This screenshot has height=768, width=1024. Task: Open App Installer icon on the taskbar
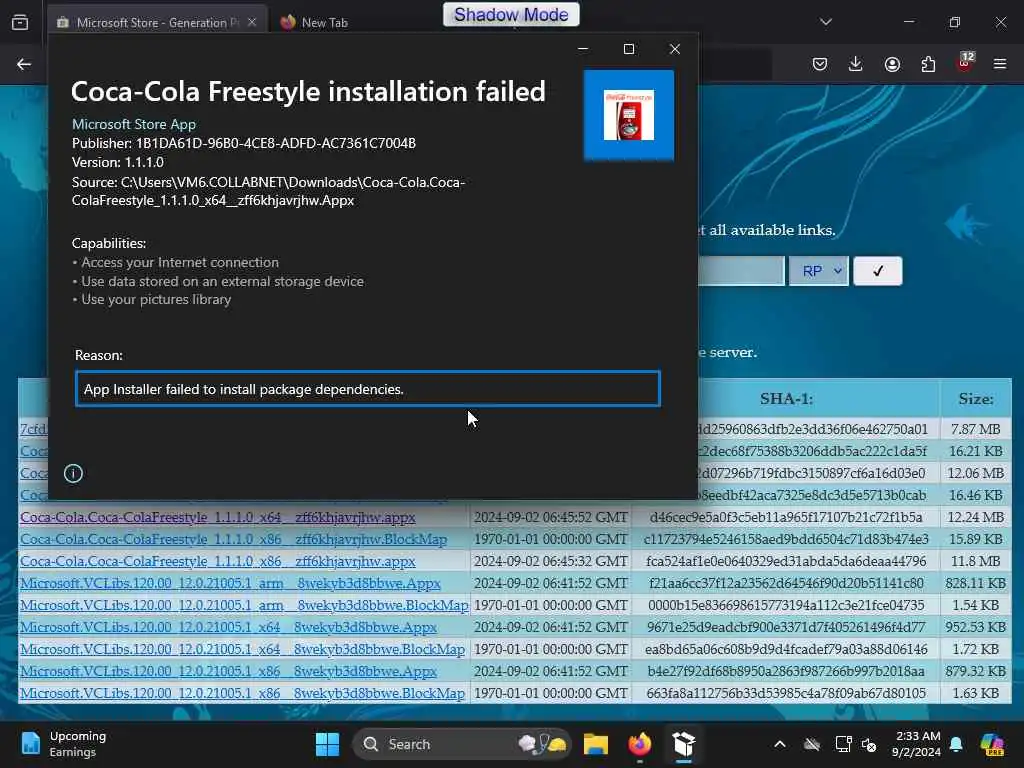point(683,744)
